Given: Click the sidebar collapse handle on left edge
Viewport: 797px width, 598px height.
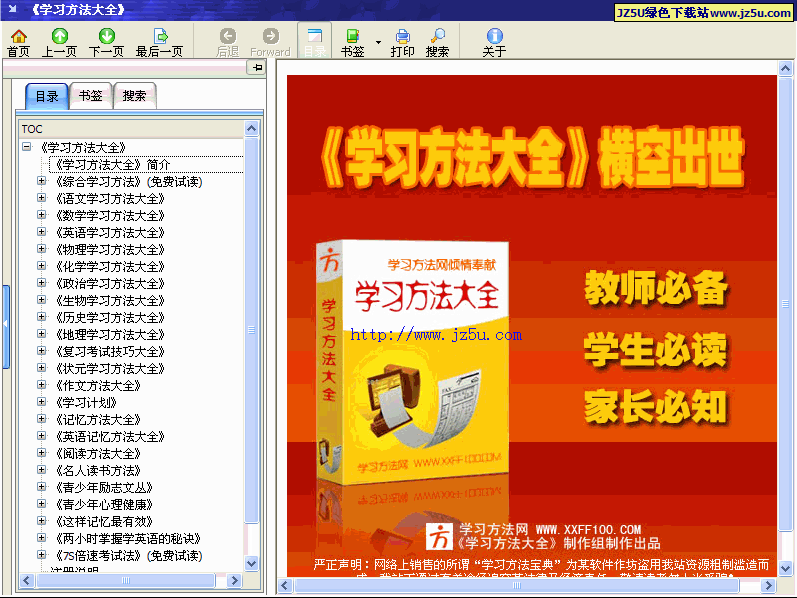Looking at the screenshot, I should click(x=5, y=324).
